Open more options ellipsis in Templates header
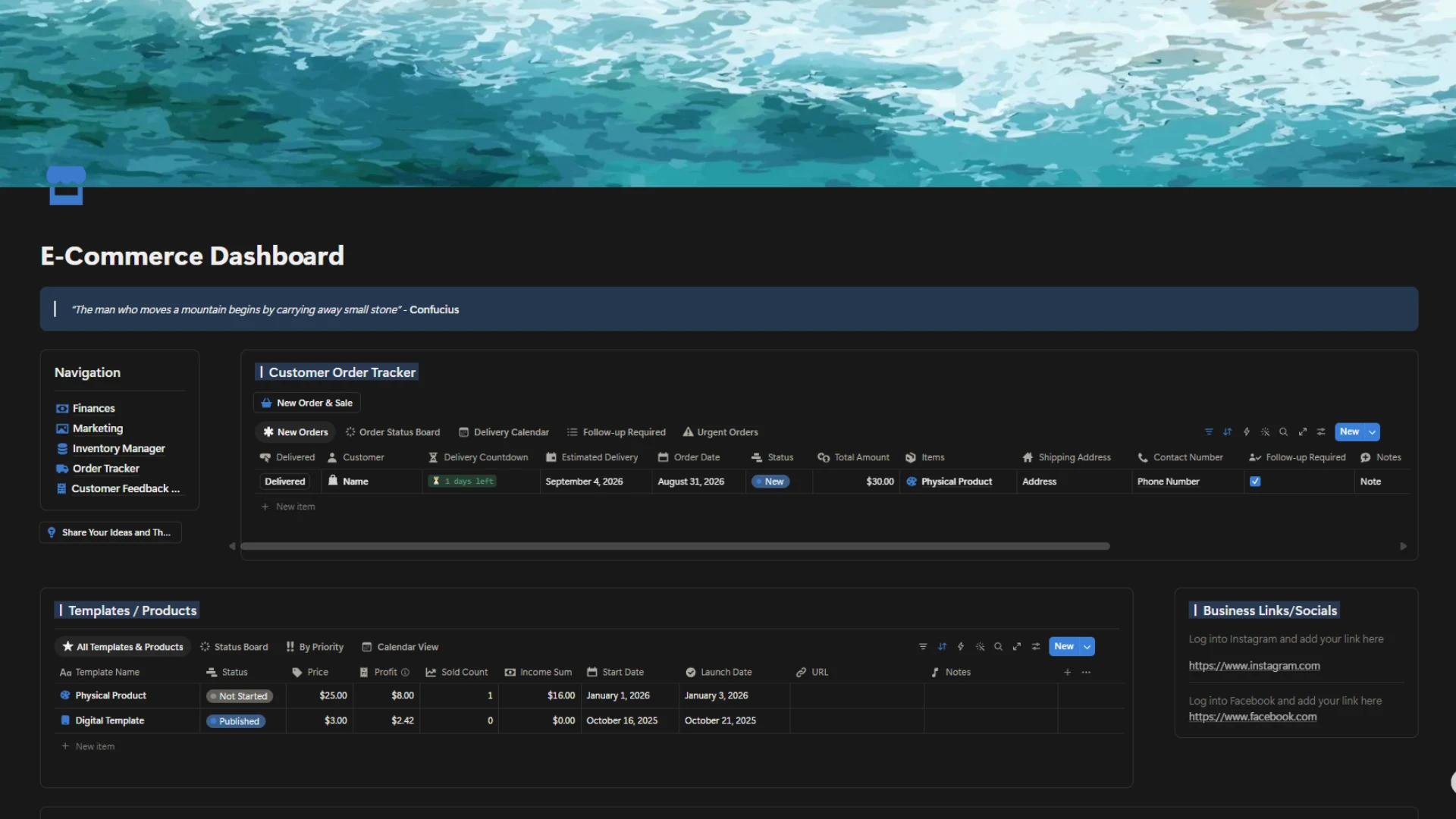This screenshot has width=1456, height=819. pyautogui.click(x=1086, y=672)
